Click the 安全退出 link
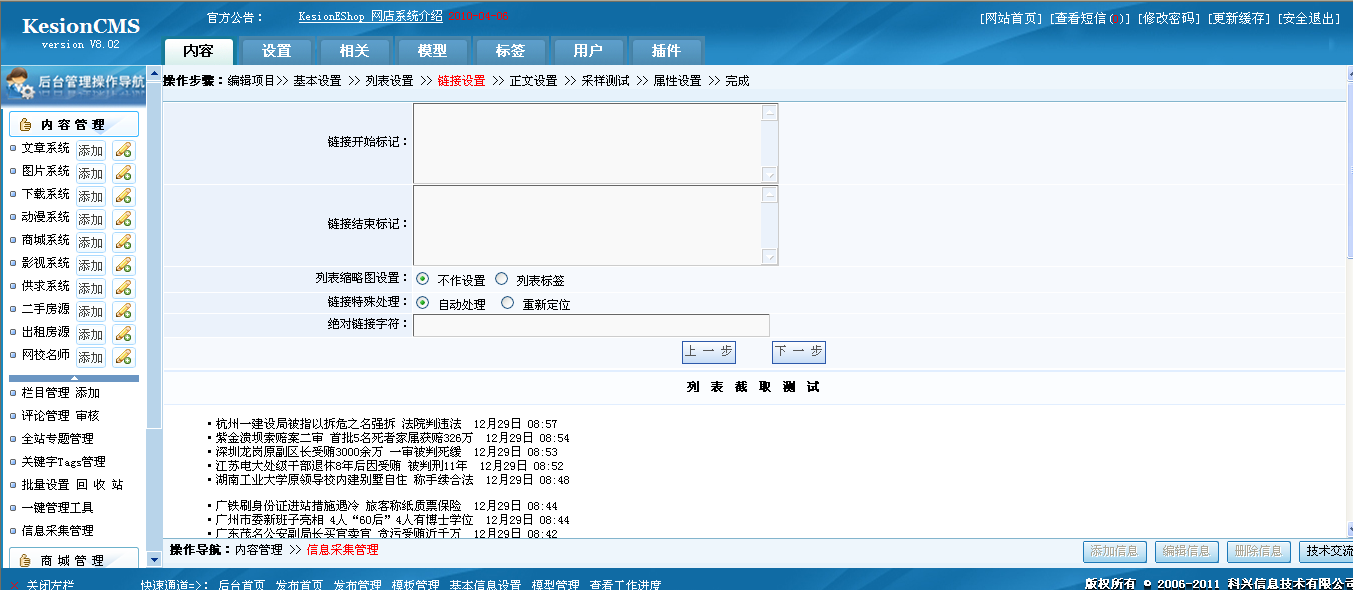 [1309, 19]
